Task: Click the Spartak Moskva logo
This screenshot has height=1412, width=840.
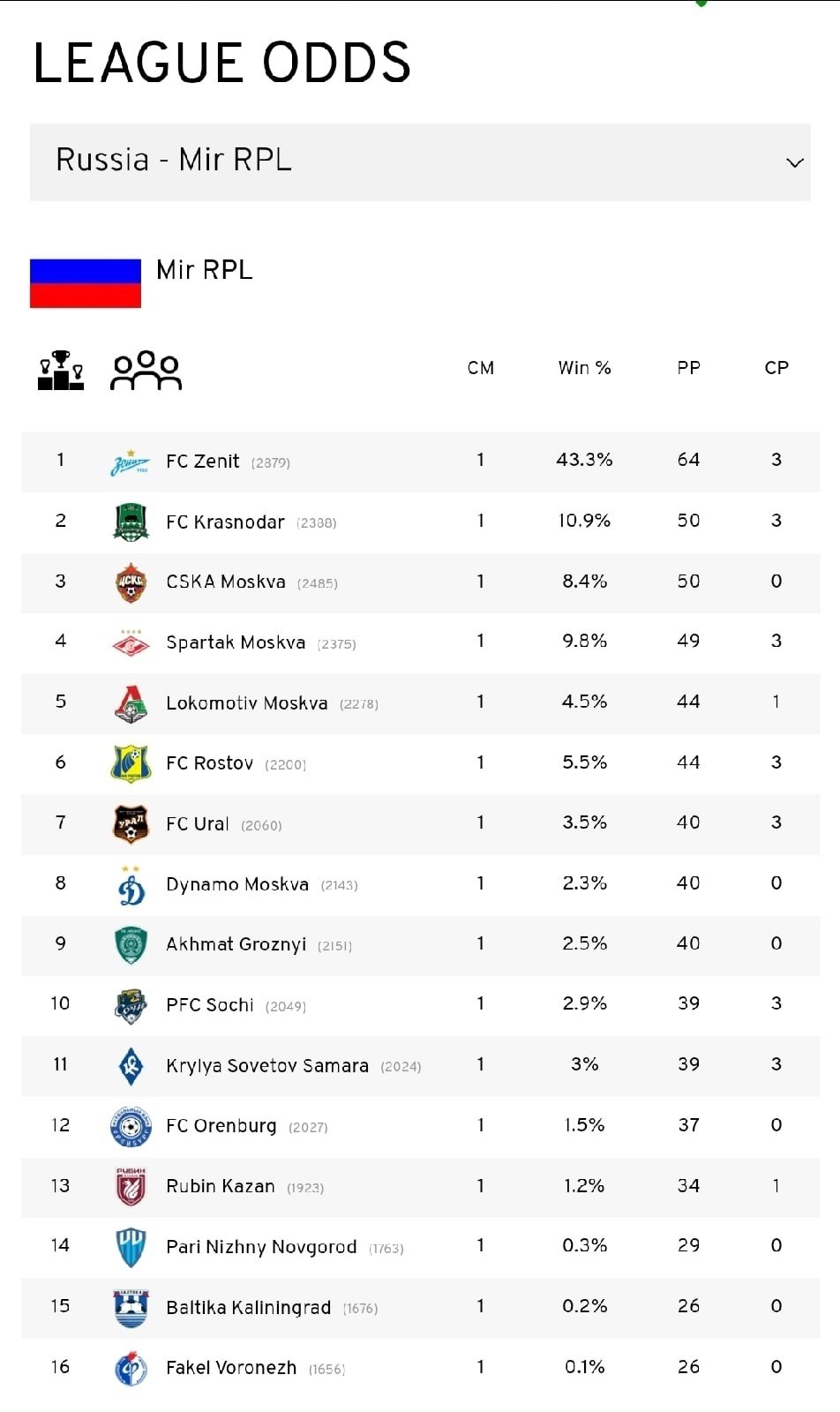Action: pyautogui.click(x=131, y=642)
